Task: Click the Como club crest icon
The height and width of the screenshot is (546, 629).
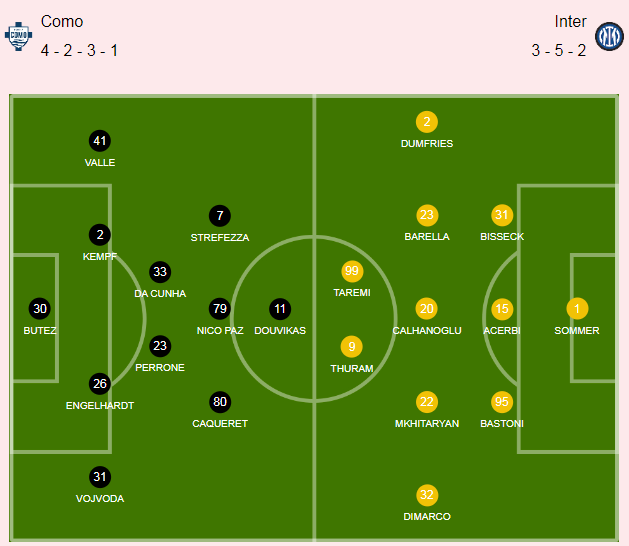Action: [18, 36]
